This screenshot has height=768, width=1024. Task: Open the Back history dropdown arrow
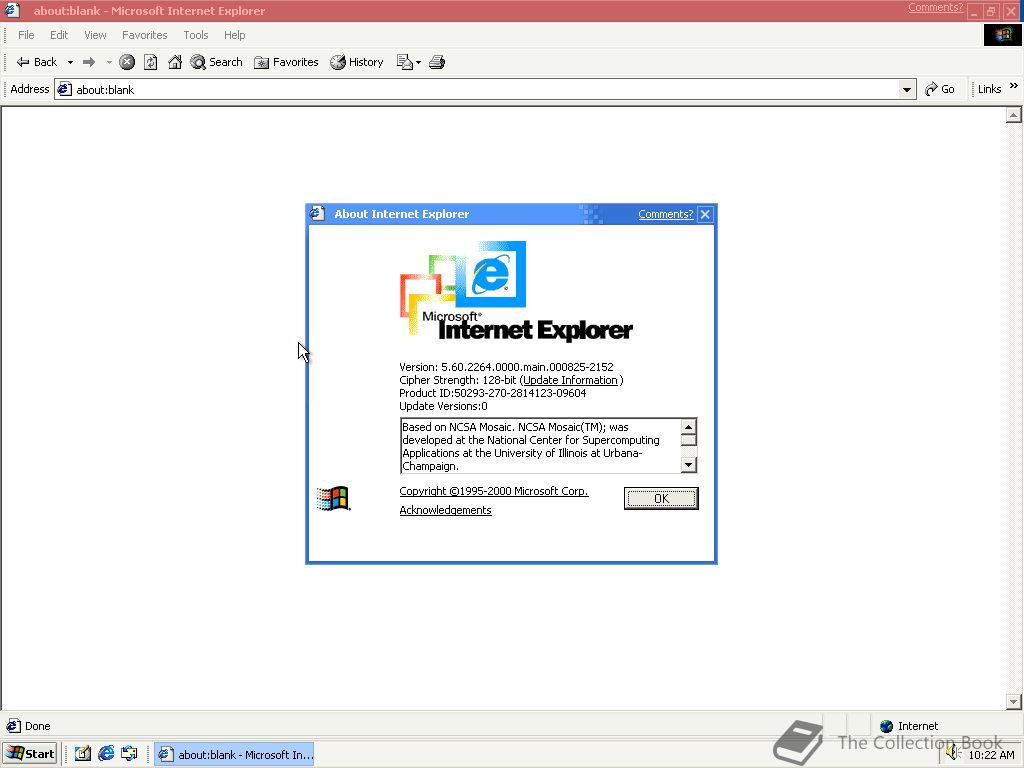pyautogui.click(x=70, y=63)
